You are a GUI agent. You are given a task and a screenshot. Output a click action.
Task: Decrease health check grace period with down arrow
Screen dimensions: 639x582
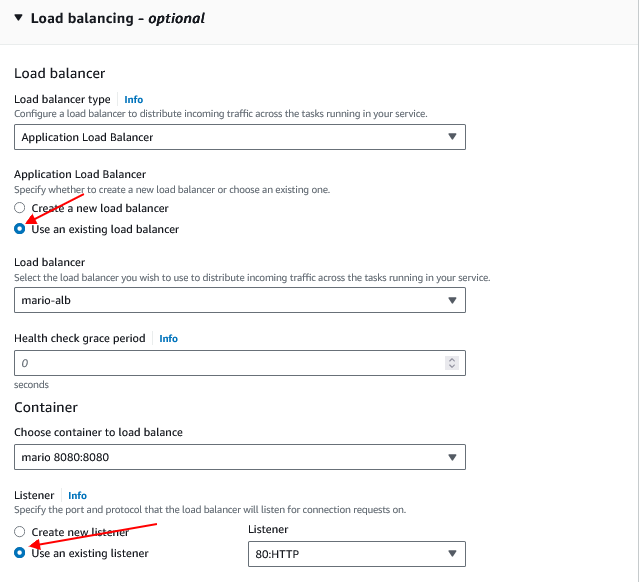452,366
